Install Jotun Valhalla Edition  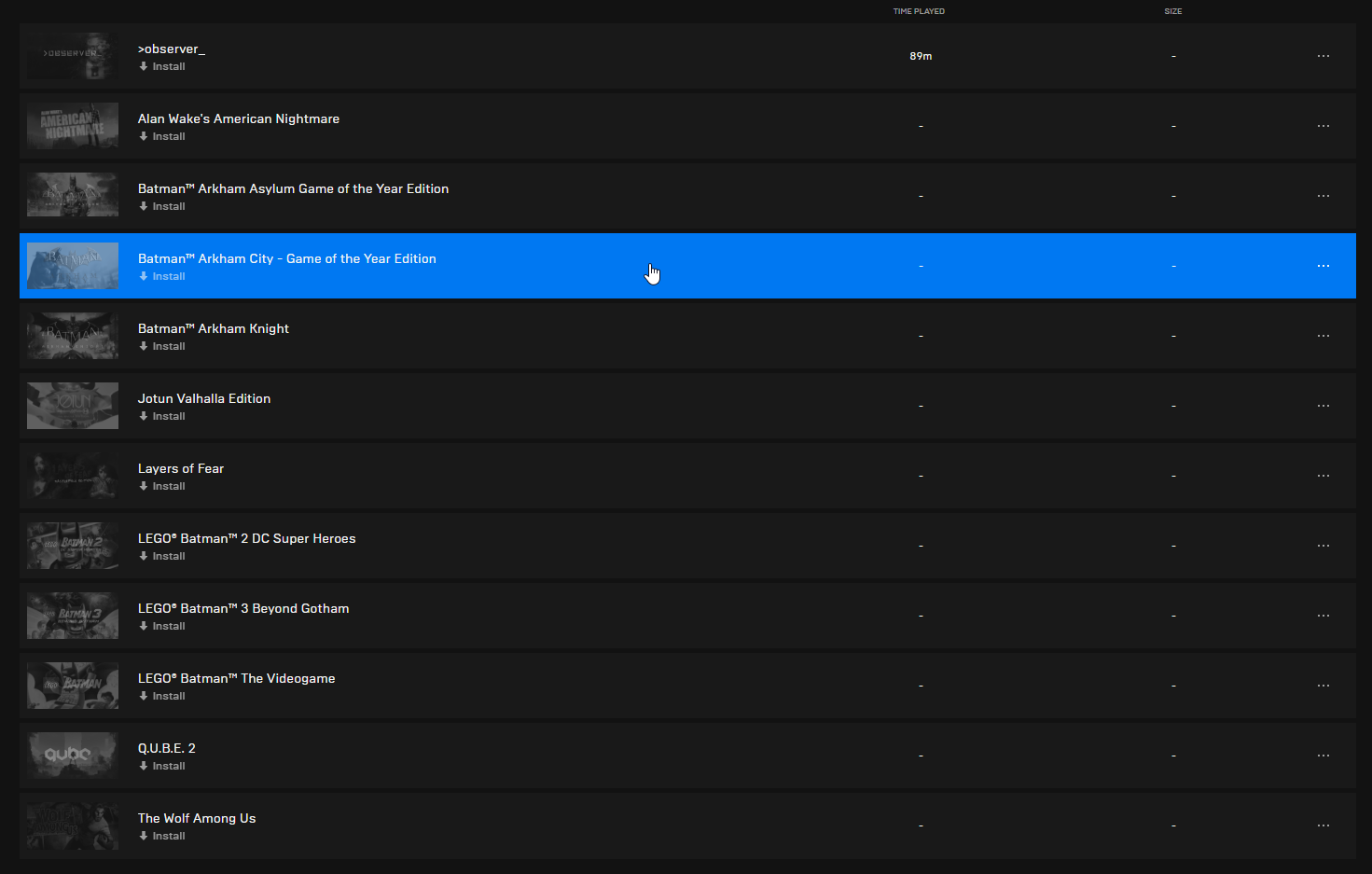(x=162, y=416)
